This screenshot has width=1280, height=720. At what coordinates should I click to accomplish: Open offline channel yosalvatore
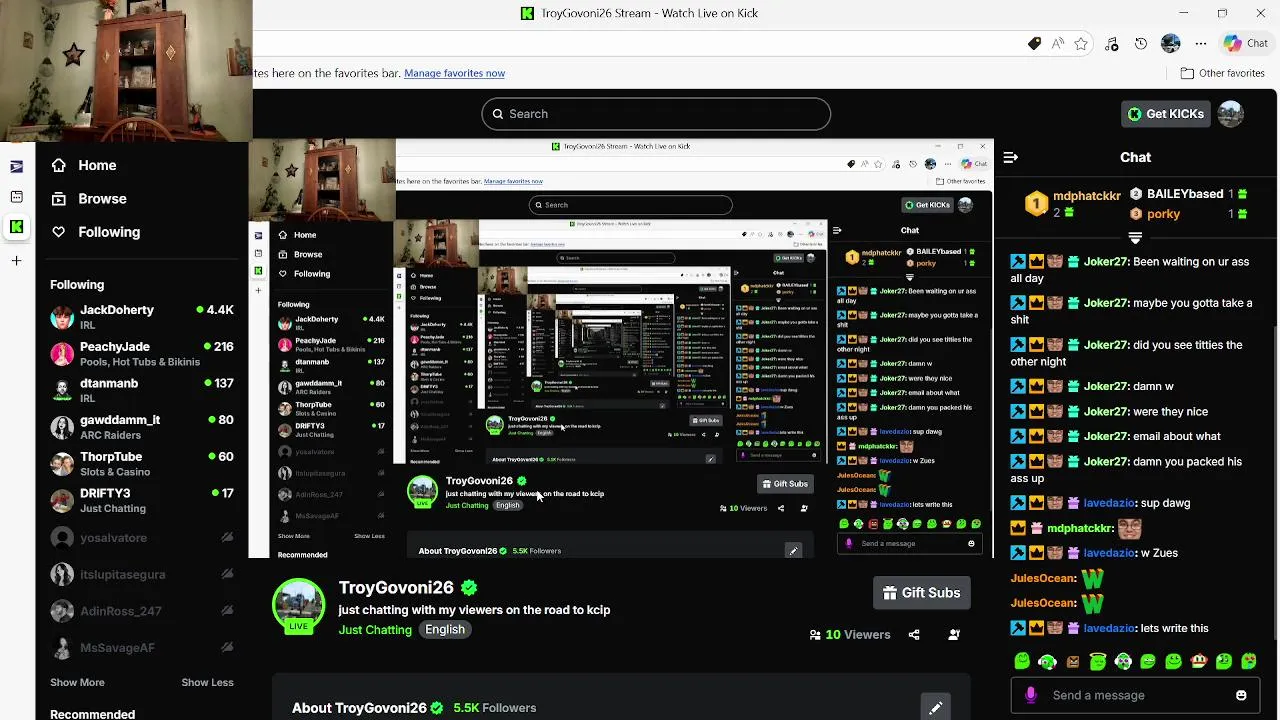coord(142,538)
